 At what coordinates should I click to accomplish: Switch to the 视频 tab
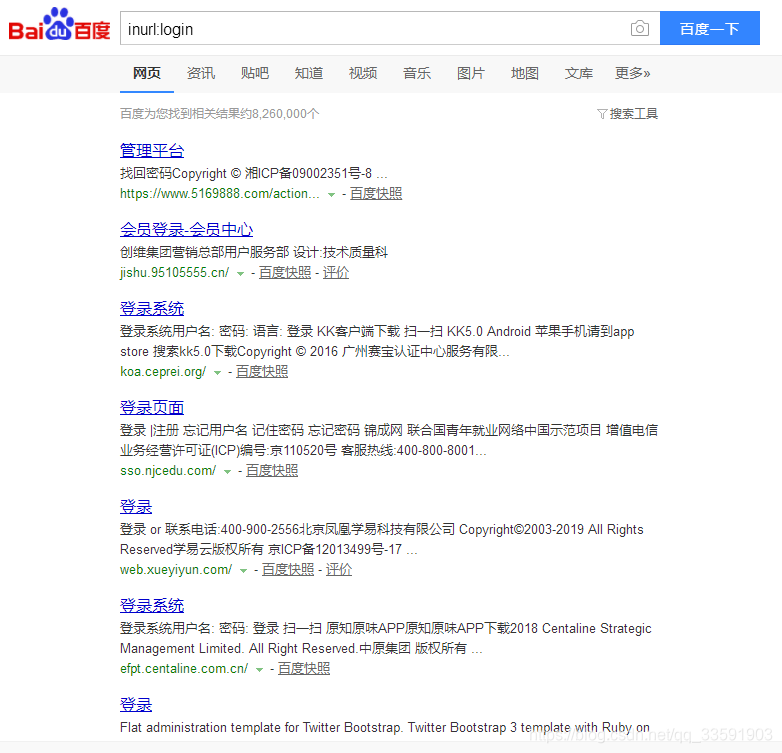pyautogui.click(x=363, y=73)
